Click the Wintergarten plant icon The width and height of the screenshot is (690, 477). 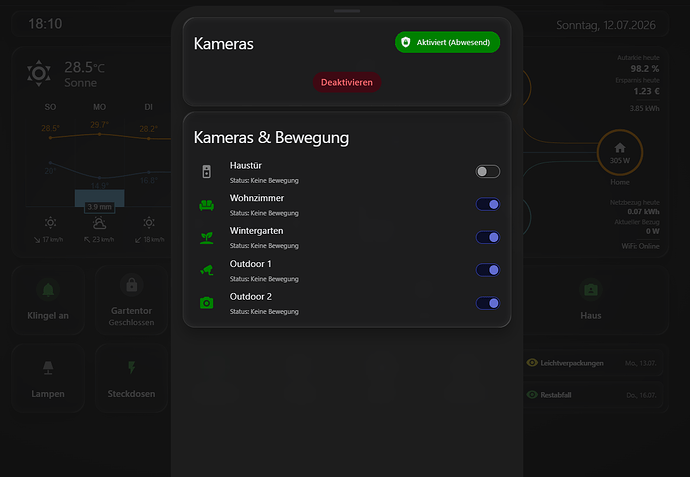click(x=206, y=238)
